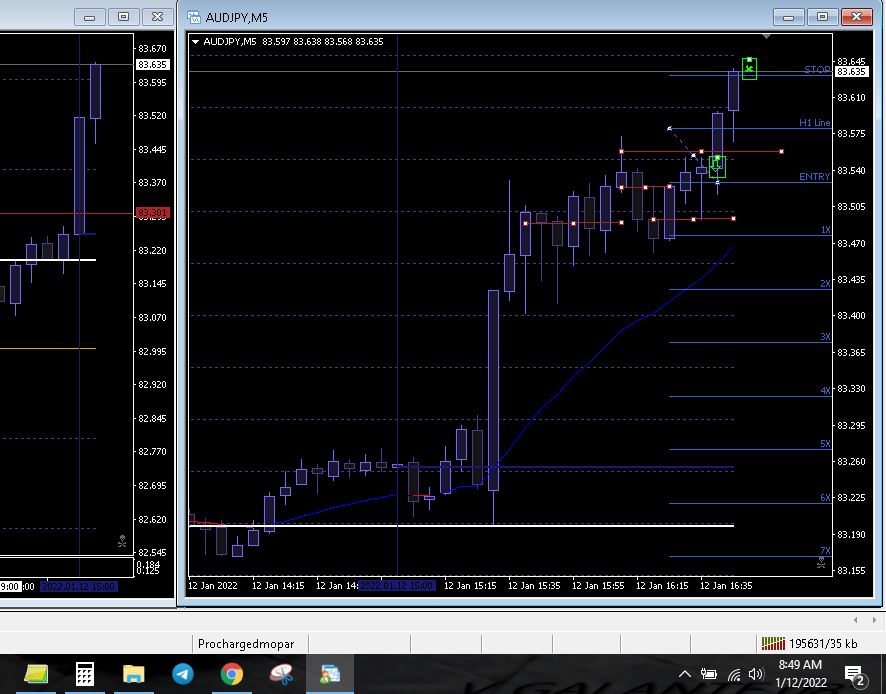Click the skull icon in AUDJPY chart corner
This screenshot has height=694, width=886.
[821, 563]
